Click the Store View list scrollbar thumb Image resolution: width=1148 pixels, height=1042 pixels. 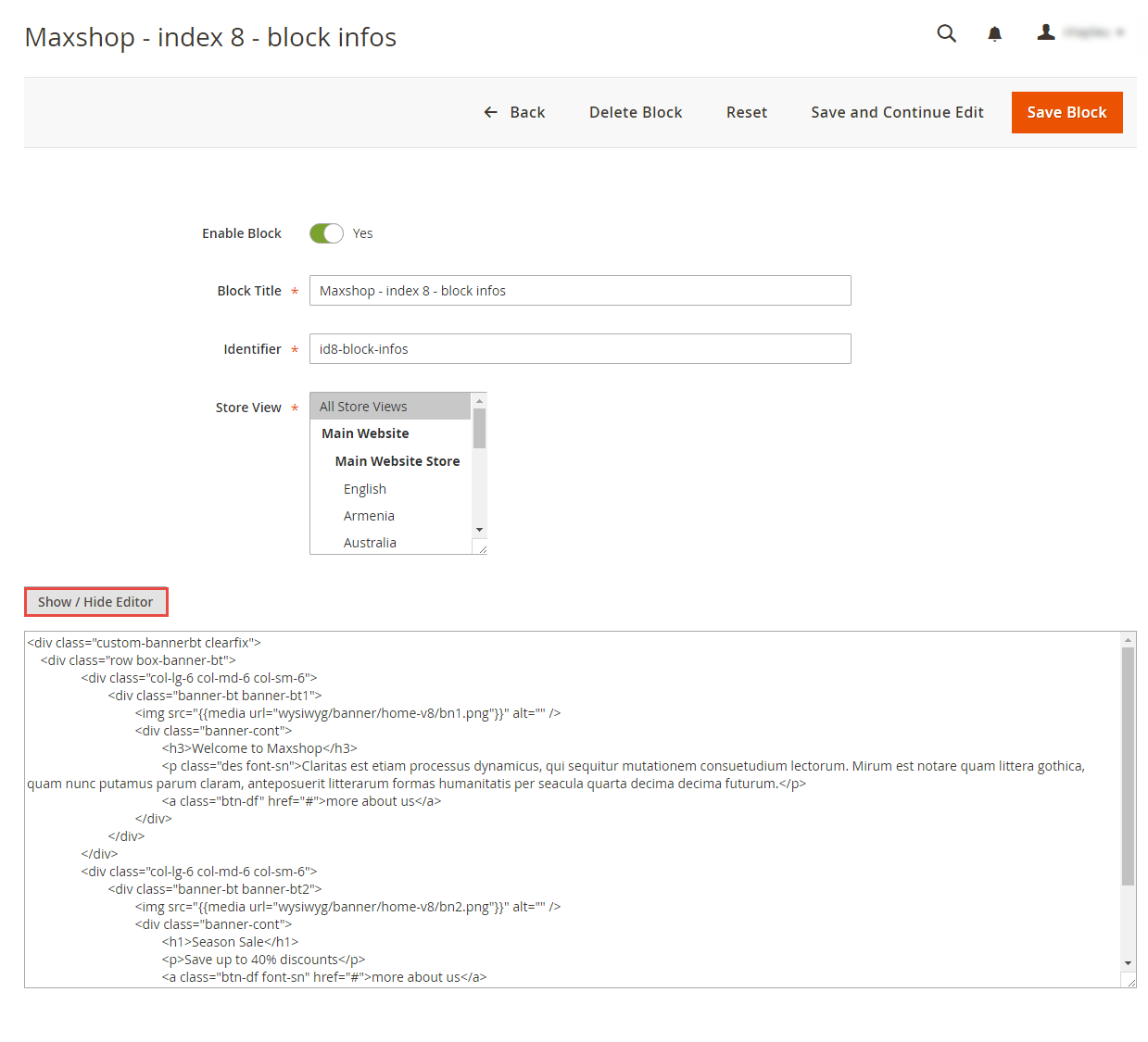click(x=479, y=428)
